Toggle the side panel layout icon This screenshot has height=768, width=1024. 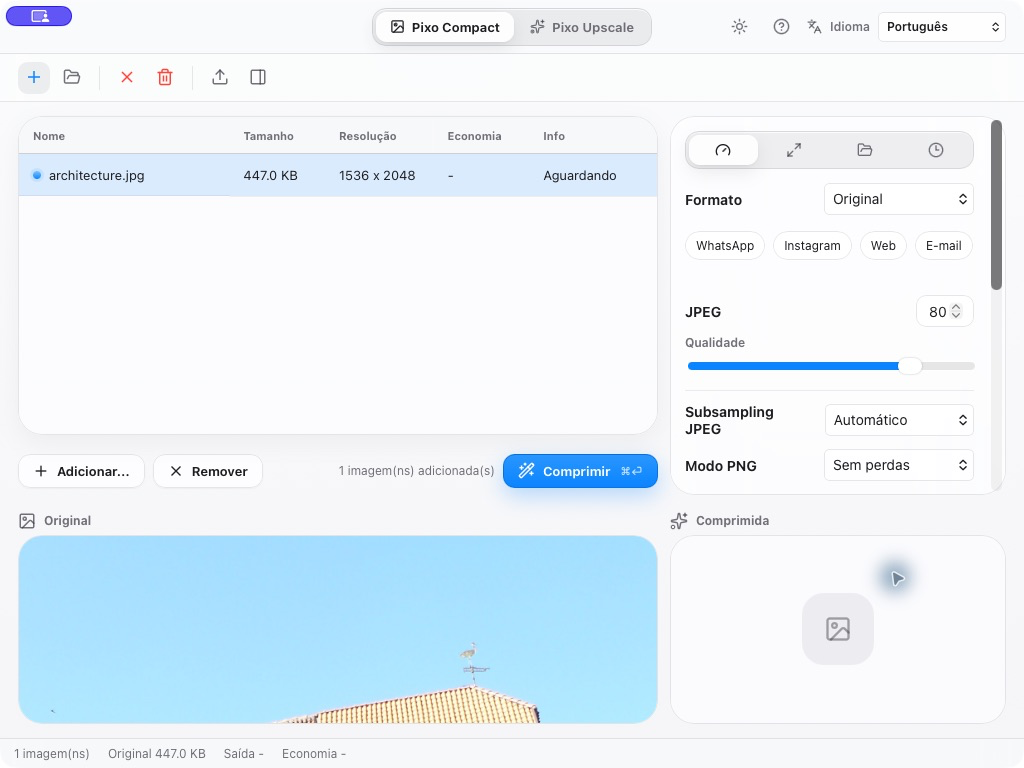point(258,77)
